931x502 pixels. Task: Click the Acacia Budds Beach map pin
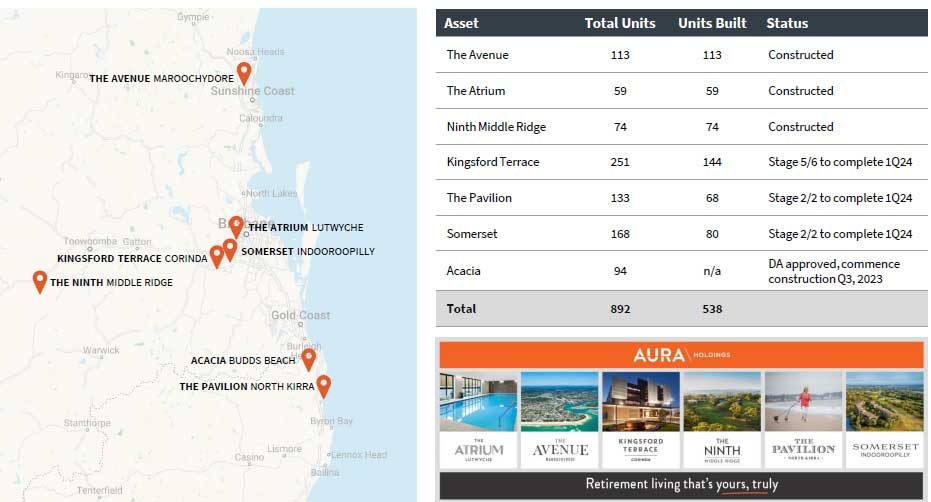click(x=308, y=359)
